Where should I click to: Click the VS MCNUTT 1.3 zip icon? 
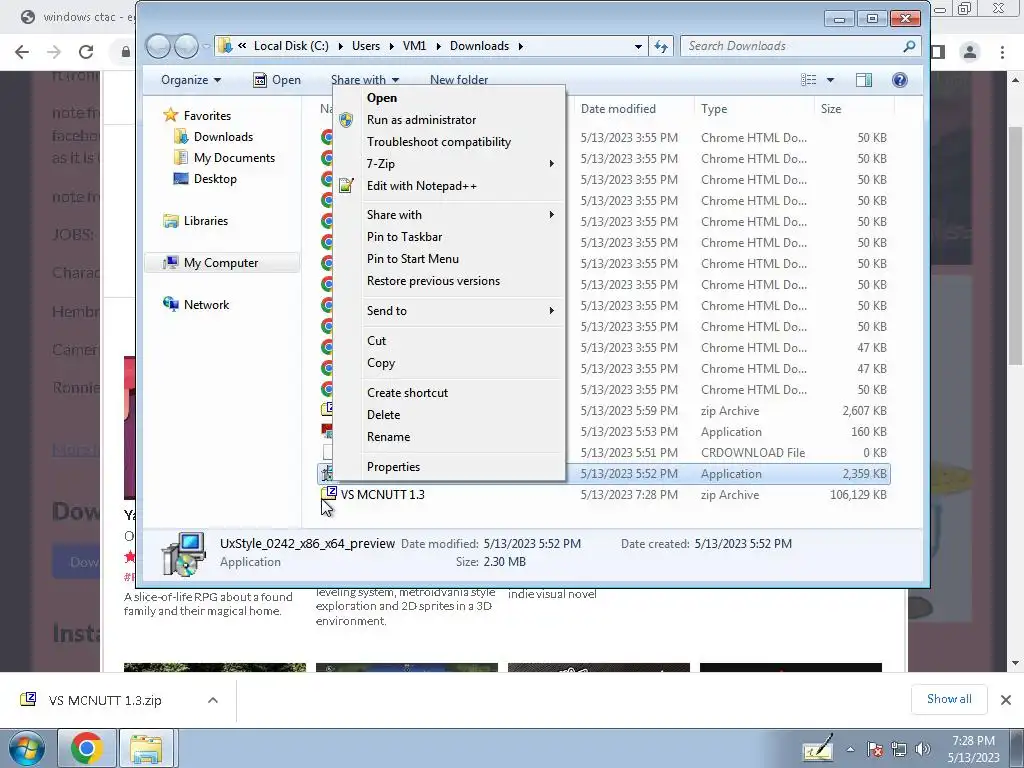click(328, 494)
